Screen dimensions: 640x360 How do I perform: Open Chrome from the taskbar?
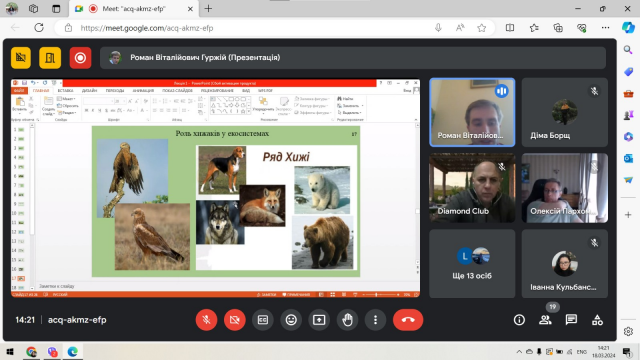pos(31,352)
